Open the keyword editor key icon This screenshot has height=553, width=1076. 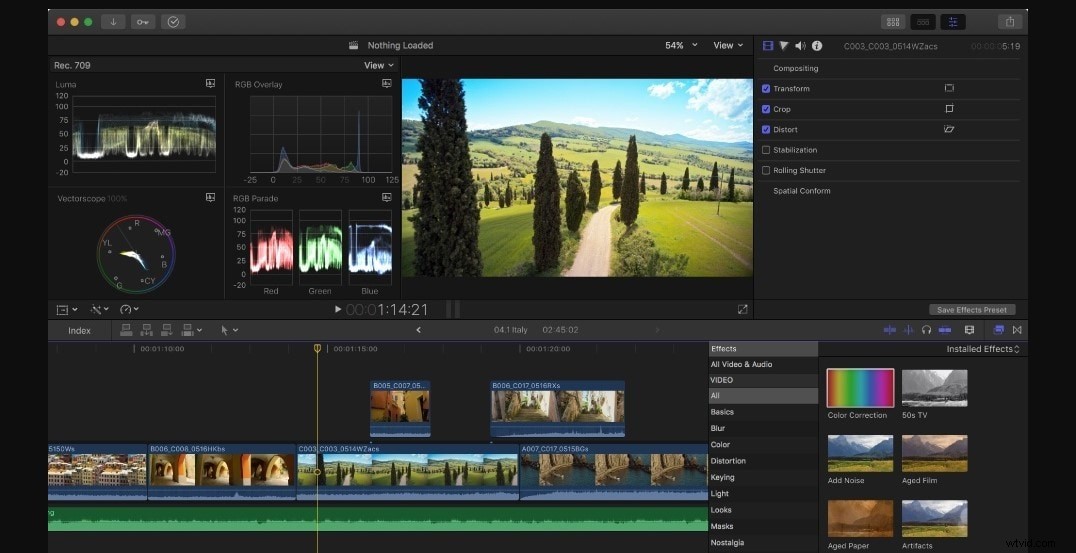tap(143, 22)
